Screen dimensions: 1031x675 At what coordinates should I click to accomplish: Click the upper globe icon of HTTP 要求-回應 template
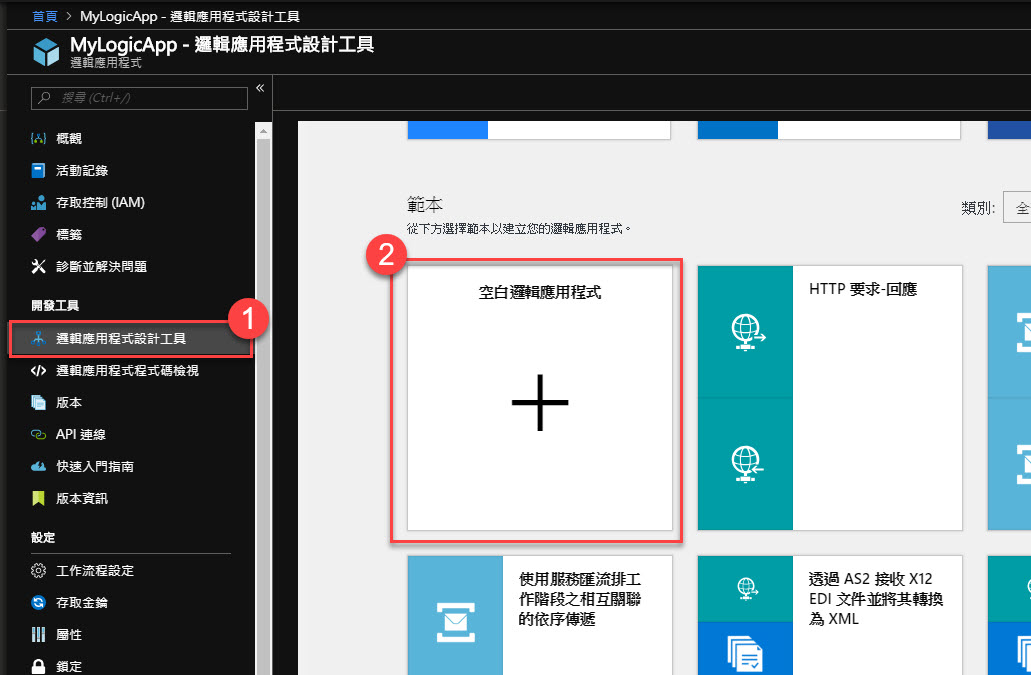tap(748, 333)
